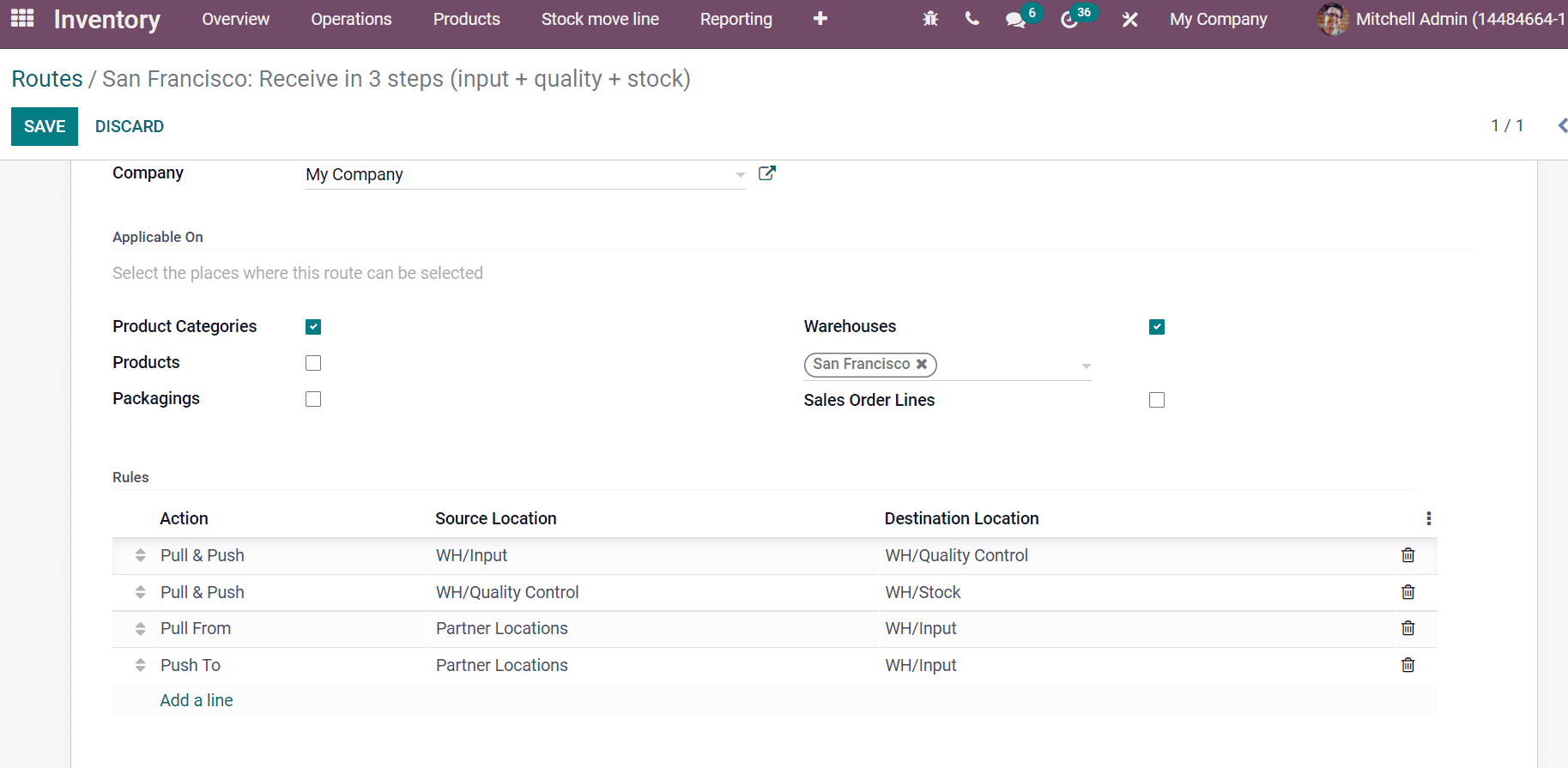Screen dimensions: 1568x768
Task: Open the rules table column options icon
Action: [x=1429, y=518]
